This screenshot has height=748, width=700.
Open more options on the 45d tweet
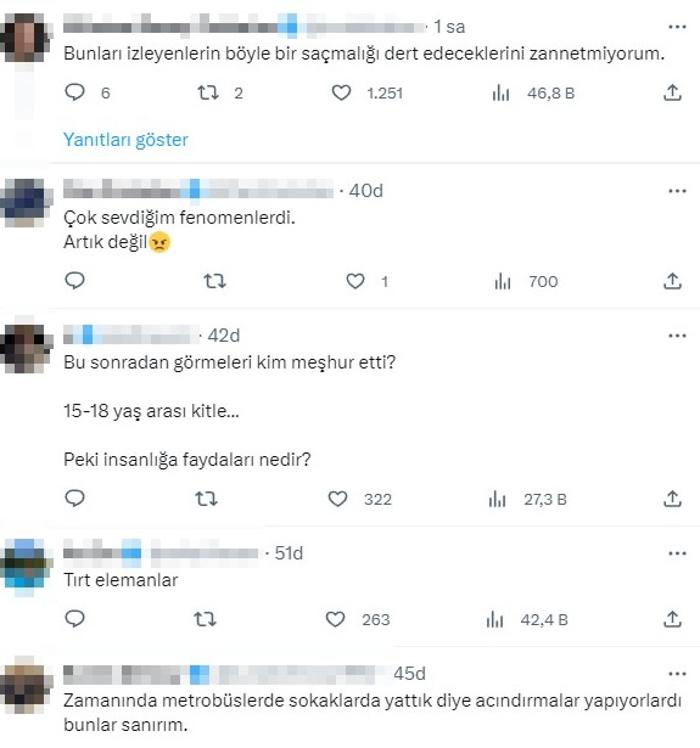pyautogui.click(x=677, y=674)
